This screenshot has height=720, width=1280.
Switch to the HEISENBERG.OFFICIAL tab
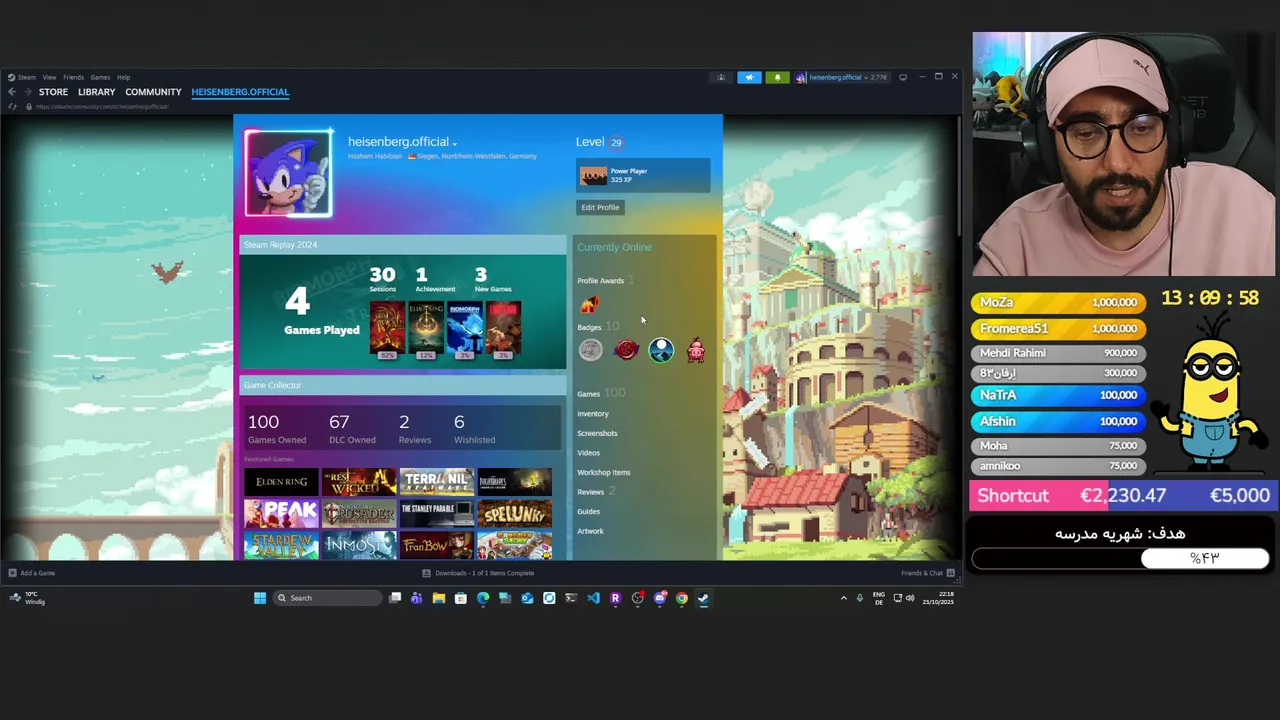240,92
